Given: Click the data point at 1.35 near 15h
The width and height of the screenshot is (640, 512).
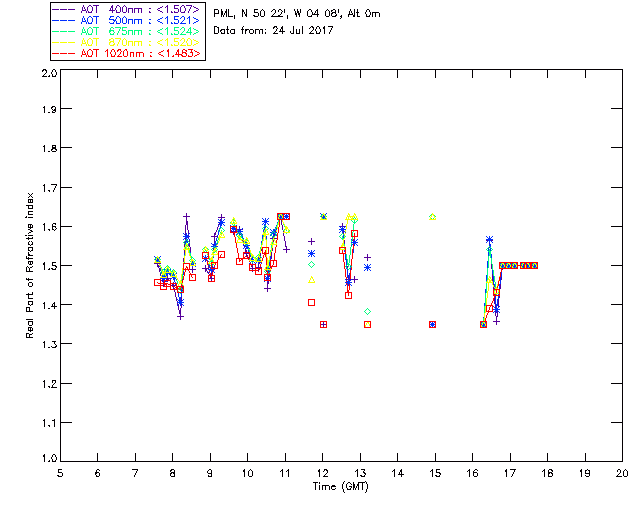Looking at the screenshot, I should pos(433,325).
